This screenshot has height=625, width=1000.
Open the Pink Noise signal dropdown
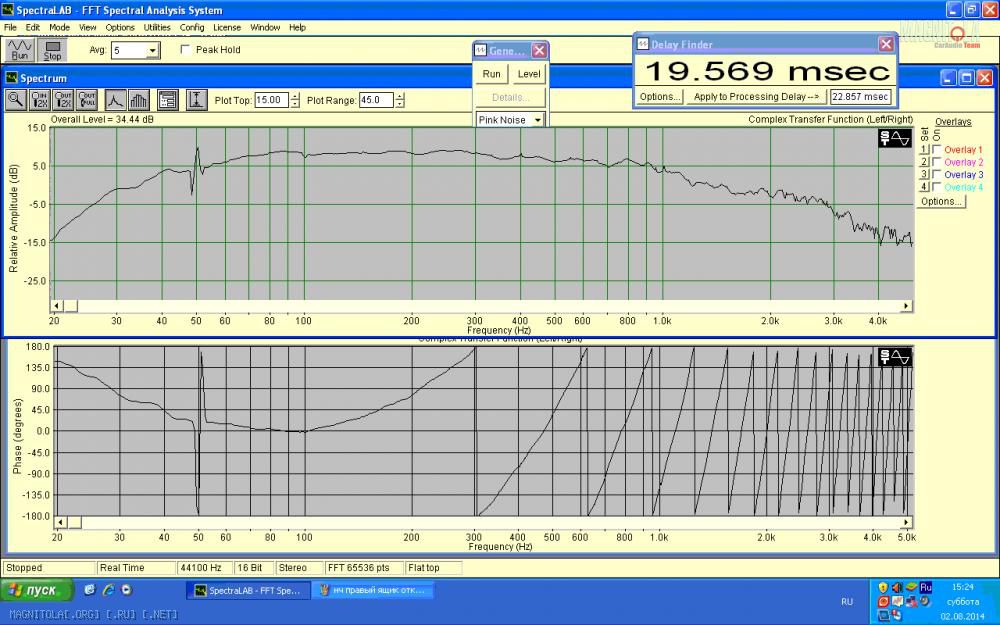click(537, 120)
